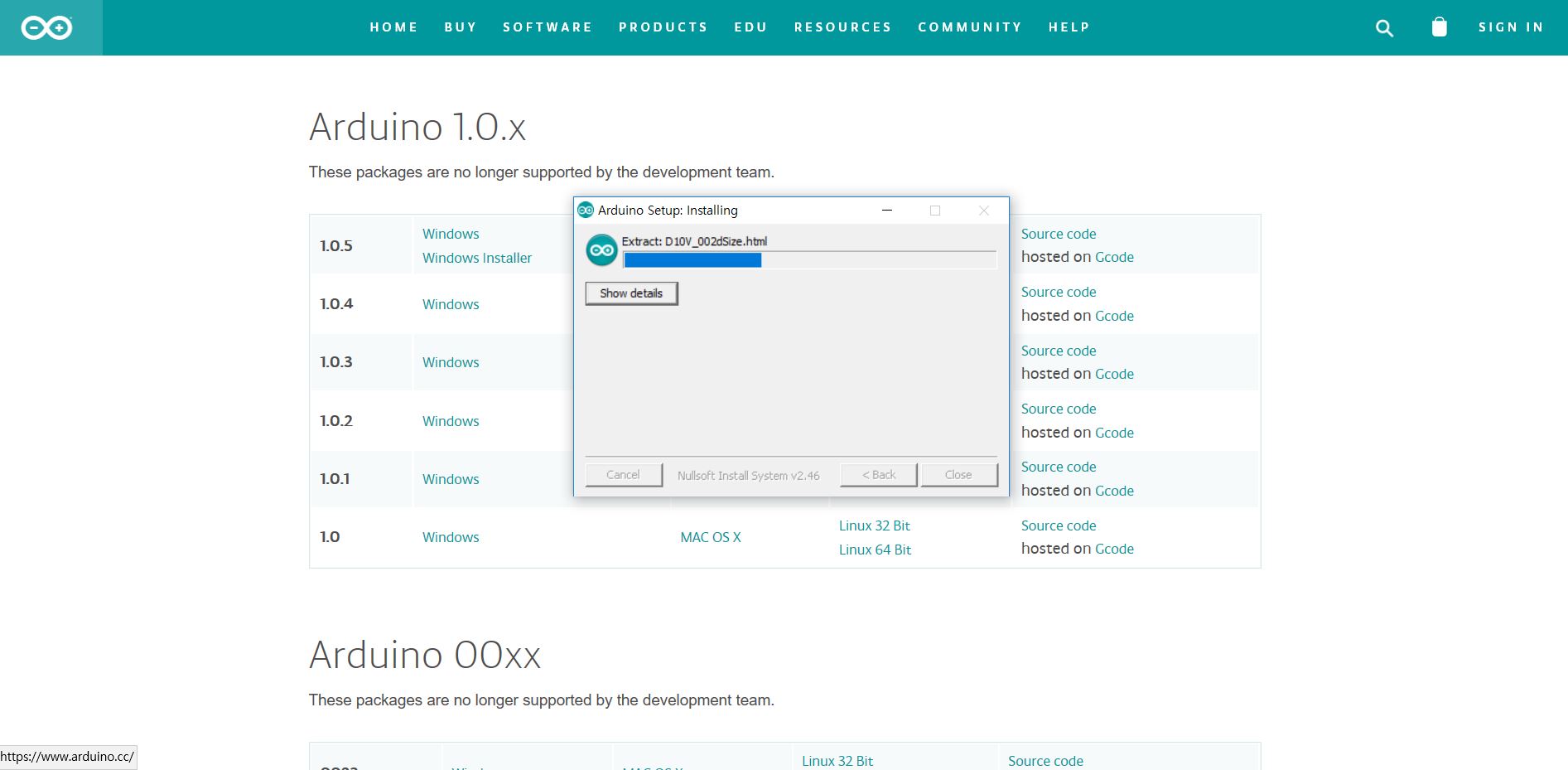Open Gcode link in 1.0 row
The image size is (1568, 770).
pyautogui.click(x=1114, y=549)
